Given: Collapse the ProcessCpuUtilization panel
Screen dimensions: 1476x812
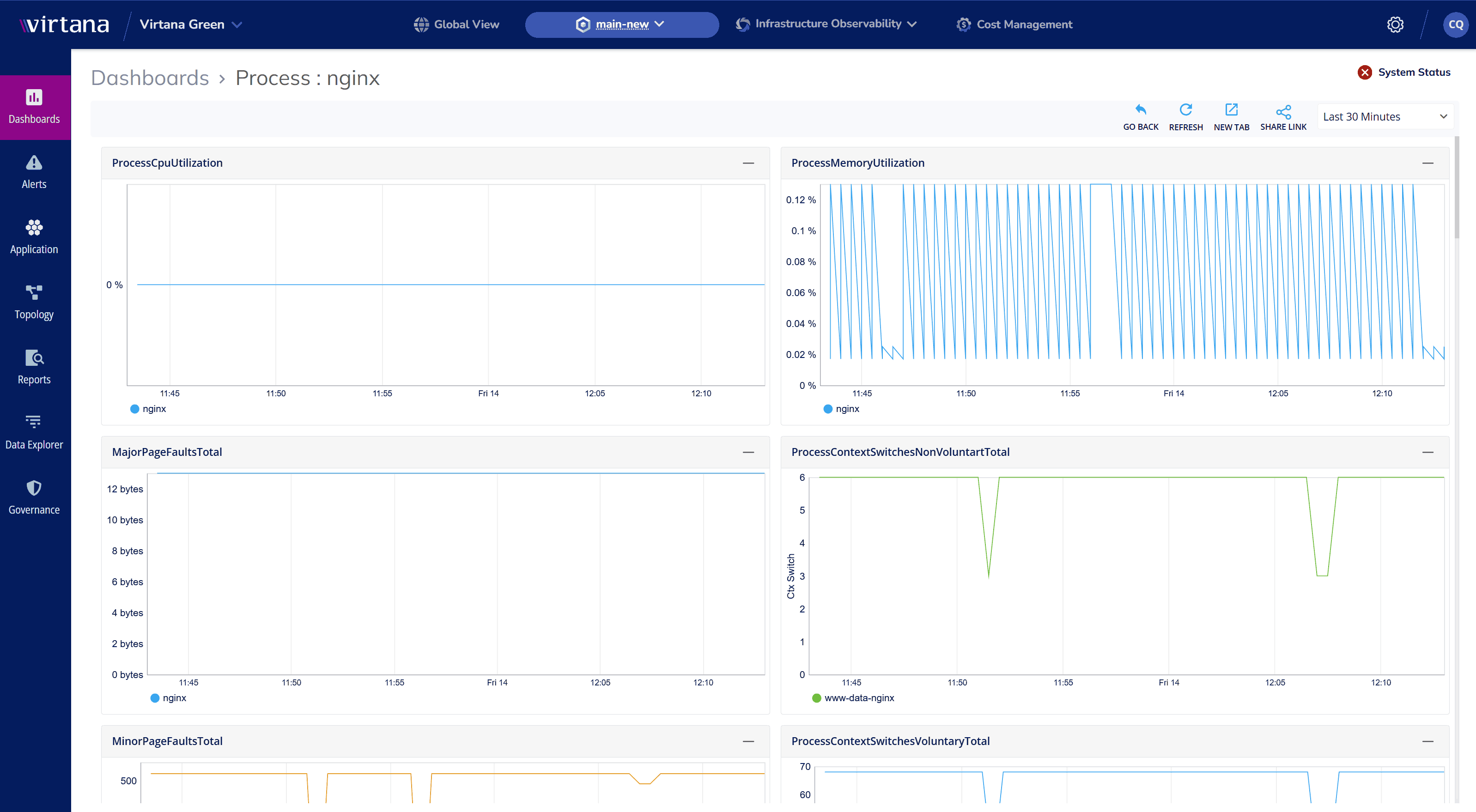Looking at the screenshot, I should (x=748, y=163).
